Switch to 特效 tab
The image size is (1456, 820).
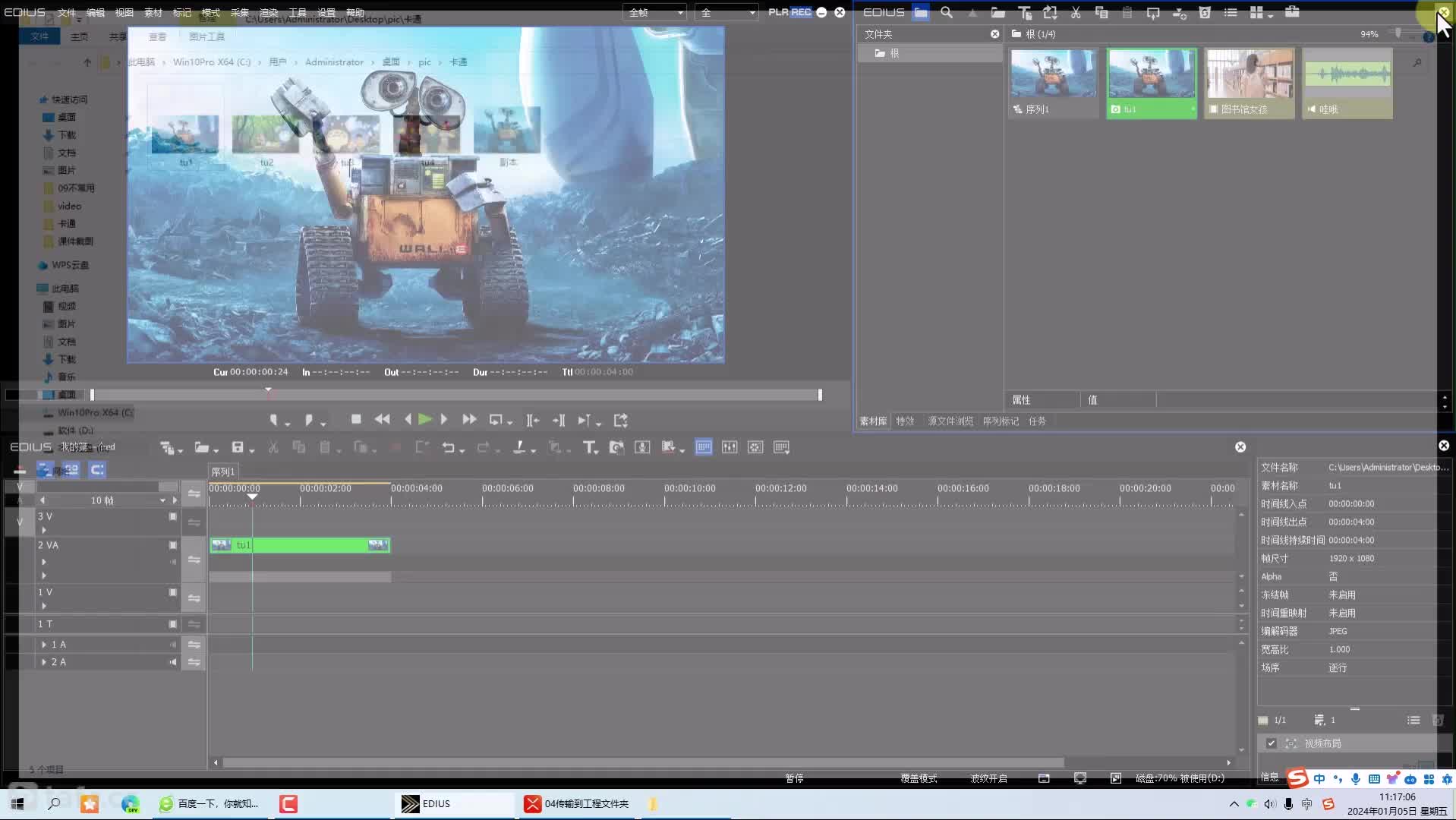click(905, 421)
